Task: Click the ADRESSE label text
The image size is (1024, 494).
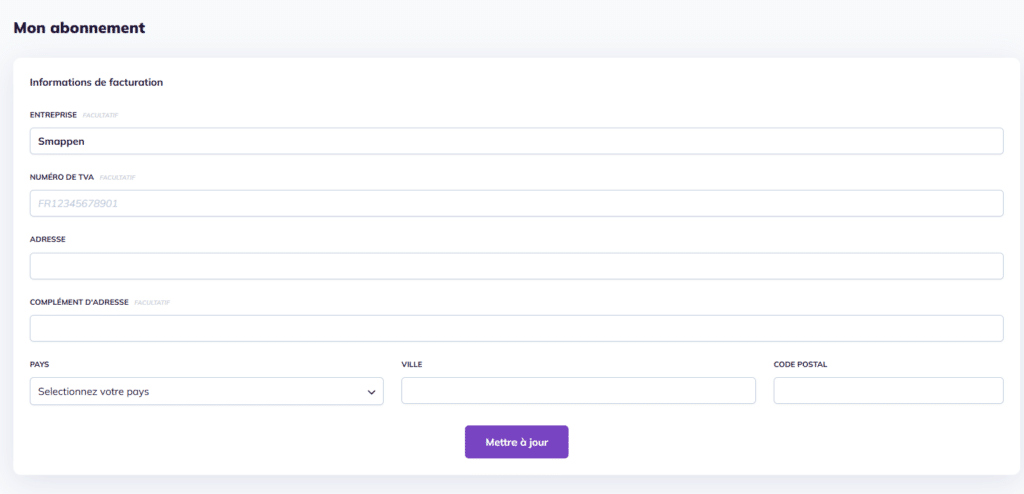Action: point(47,240)
